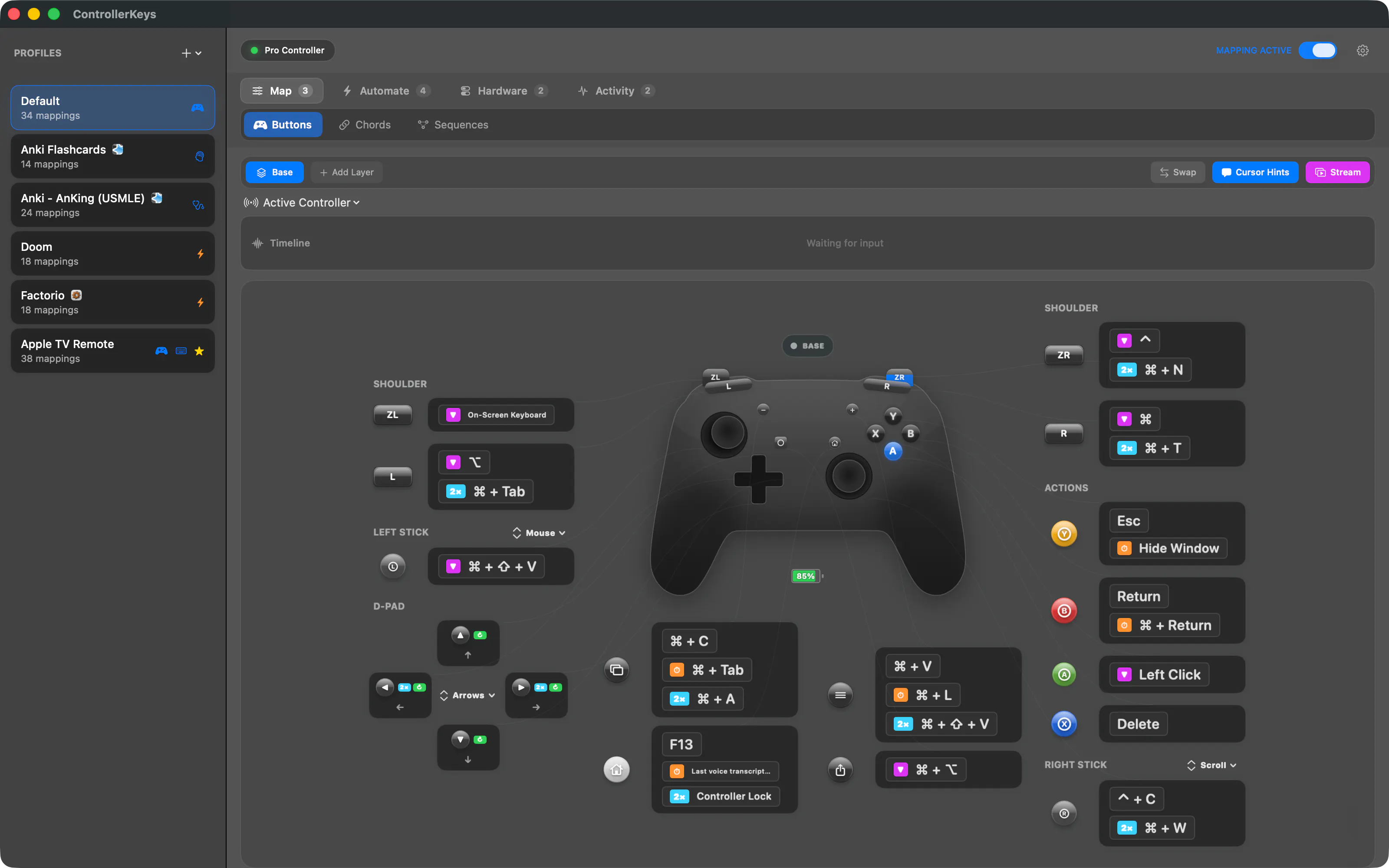
Task: Open the Controller Lock double-tap mapping
Action: click(721, 796)
